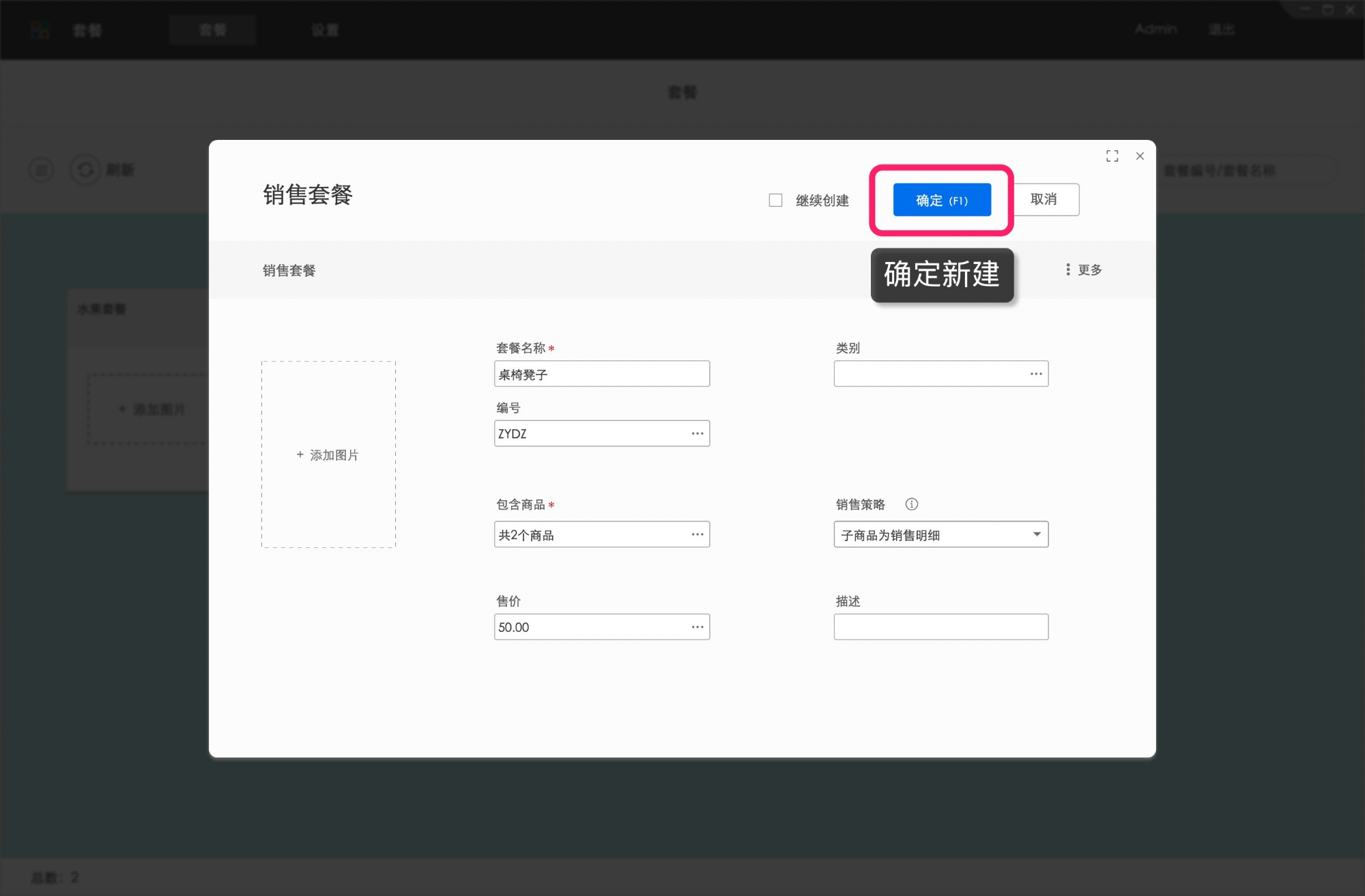Image resolution: width=1365 pixels, height=896 pixels.
Task: Click 退出 to log out
Action: (x=1221, y=29)
